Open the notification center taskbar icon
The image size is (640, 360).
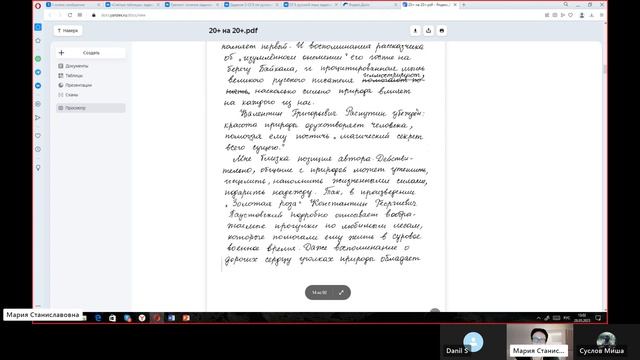[x=598, y=318]
